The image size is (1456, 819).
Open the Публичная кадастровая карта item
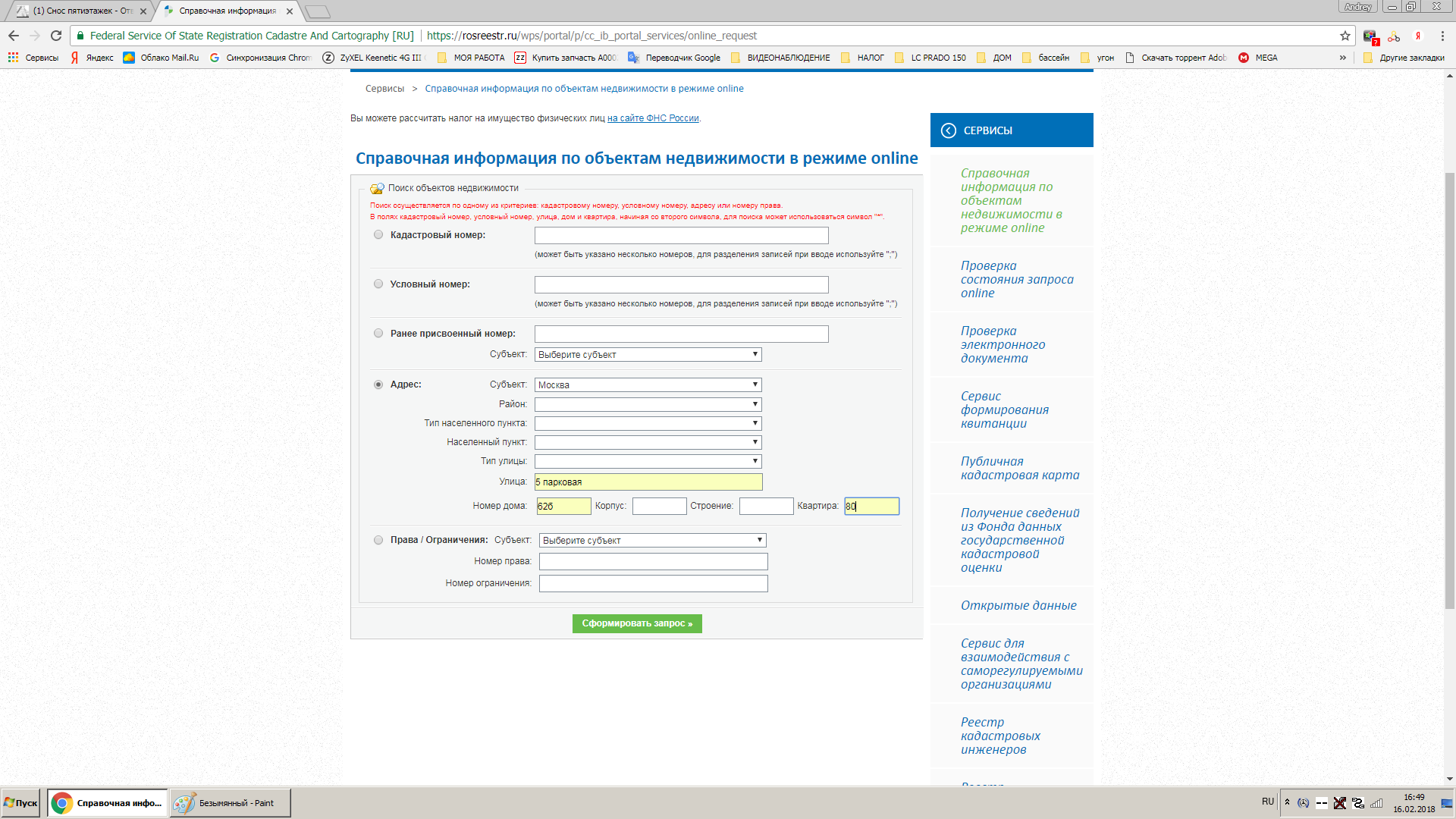(1019, 469)
